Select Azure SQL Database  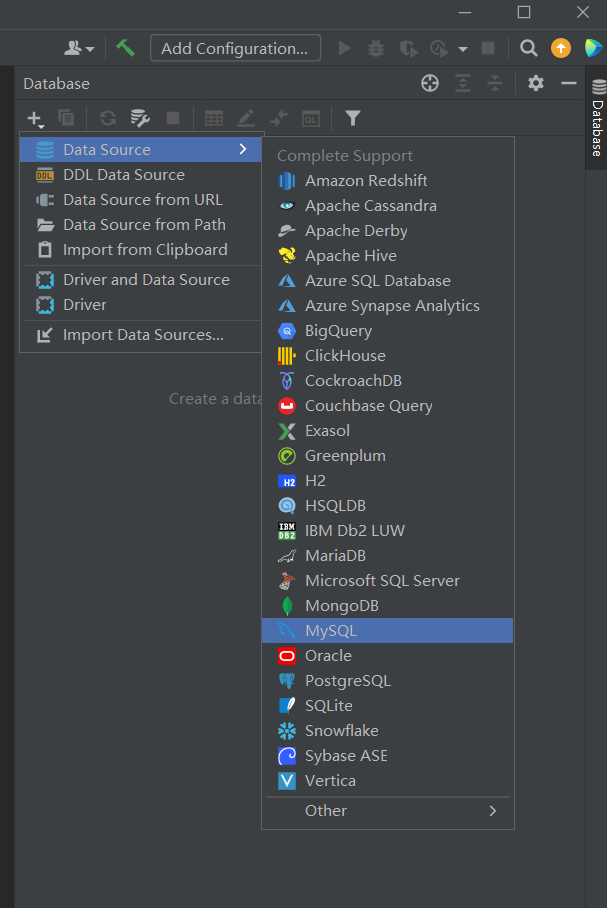point(387,280)
